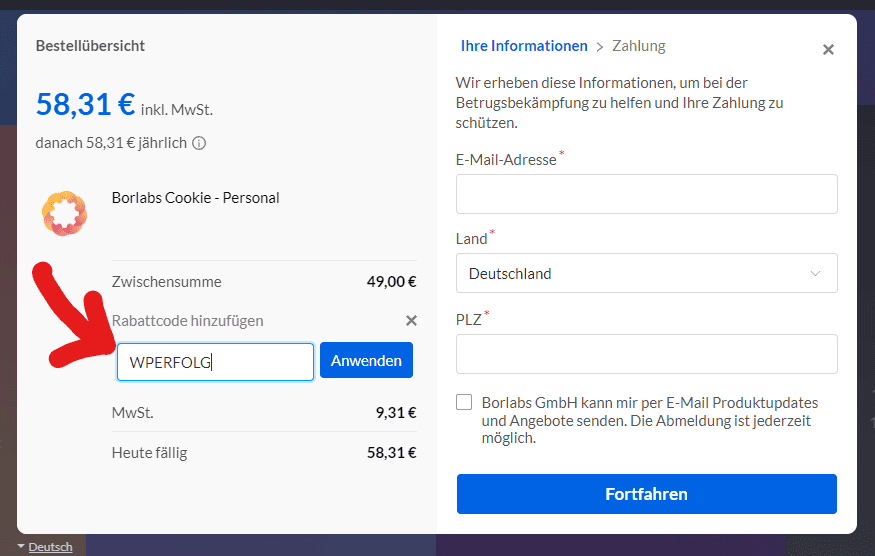
Task: Click the inkl. MwSt. text
Action: (177, 110)
